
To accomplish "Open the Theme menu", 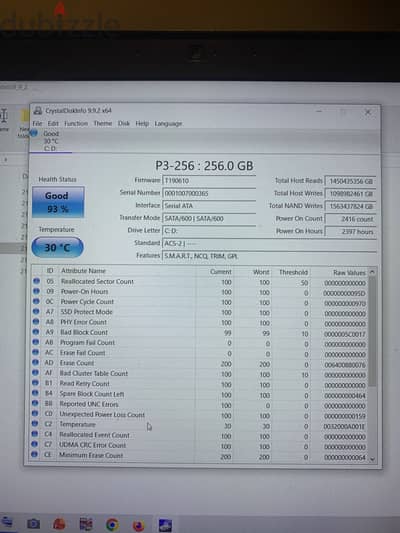I will coord(103,123).
